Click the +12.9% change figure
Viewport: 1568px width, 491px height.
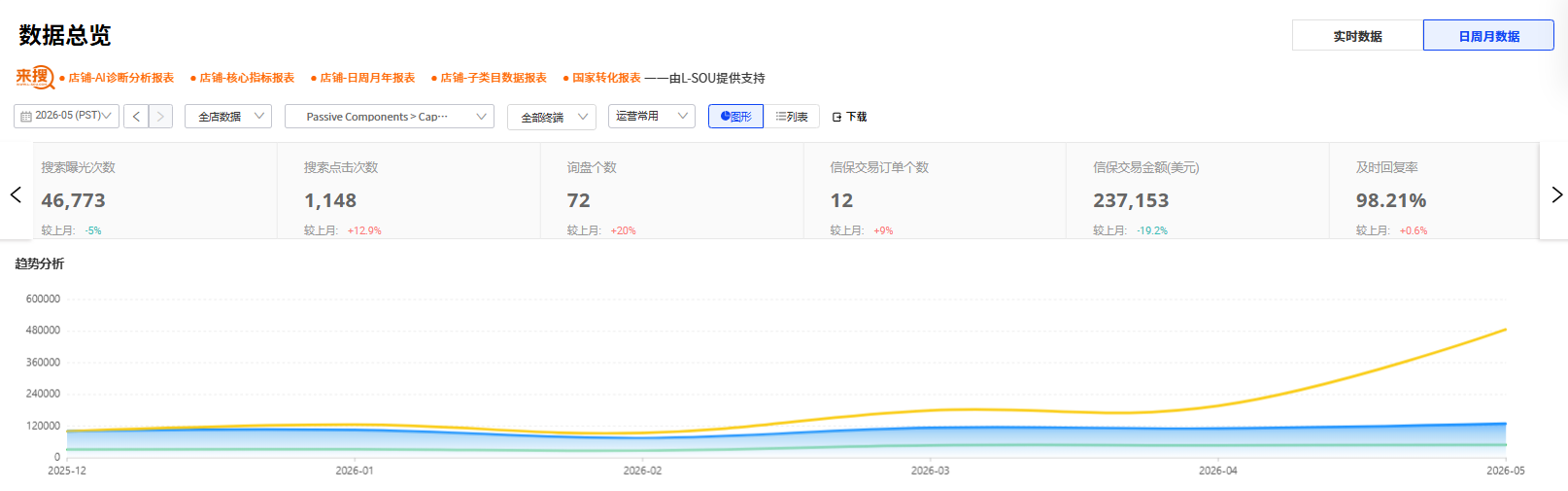(x=364, y=231)
